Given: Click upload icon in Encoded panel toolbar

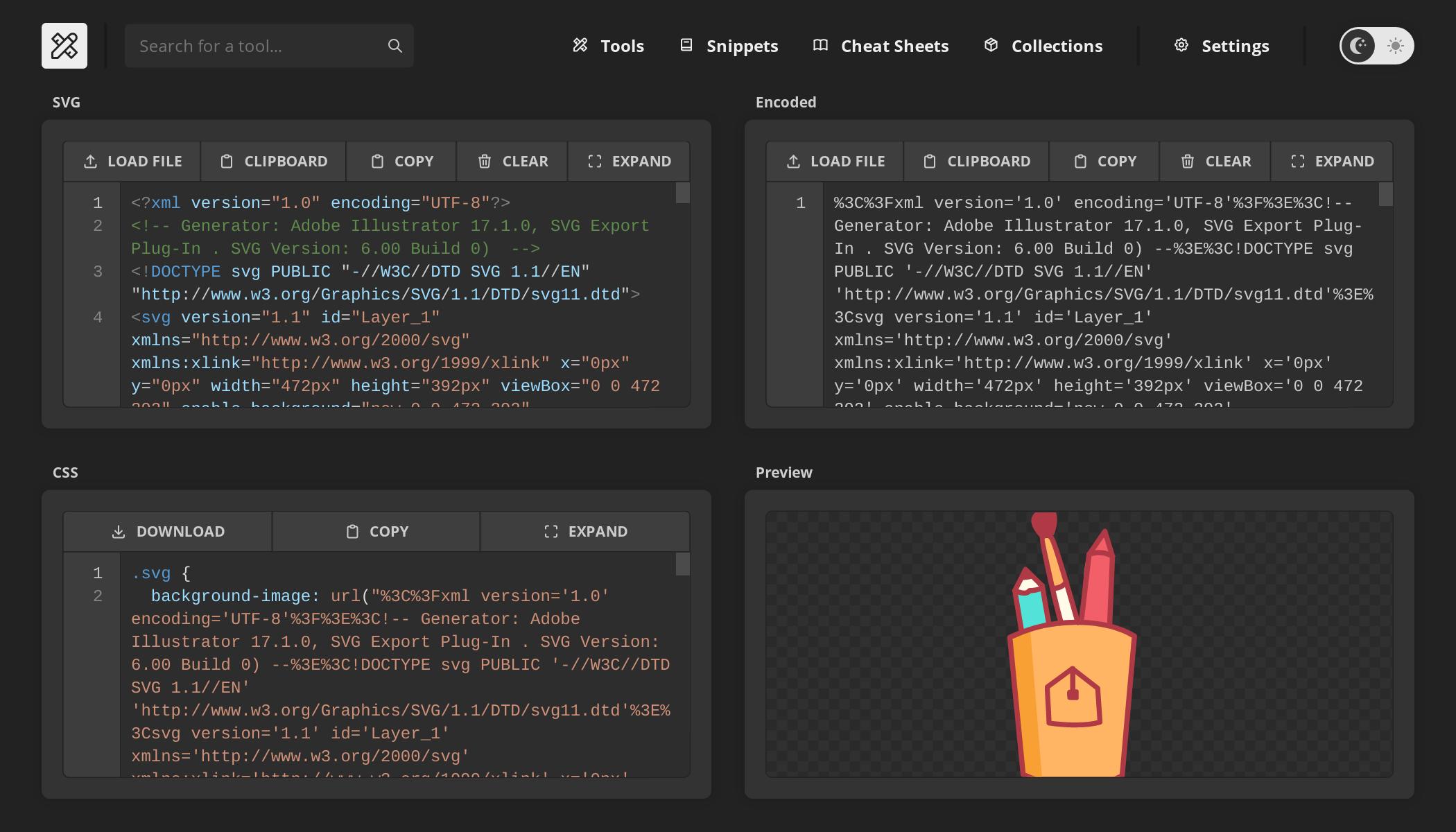Looking at the screenshot, I should point(793,162).
